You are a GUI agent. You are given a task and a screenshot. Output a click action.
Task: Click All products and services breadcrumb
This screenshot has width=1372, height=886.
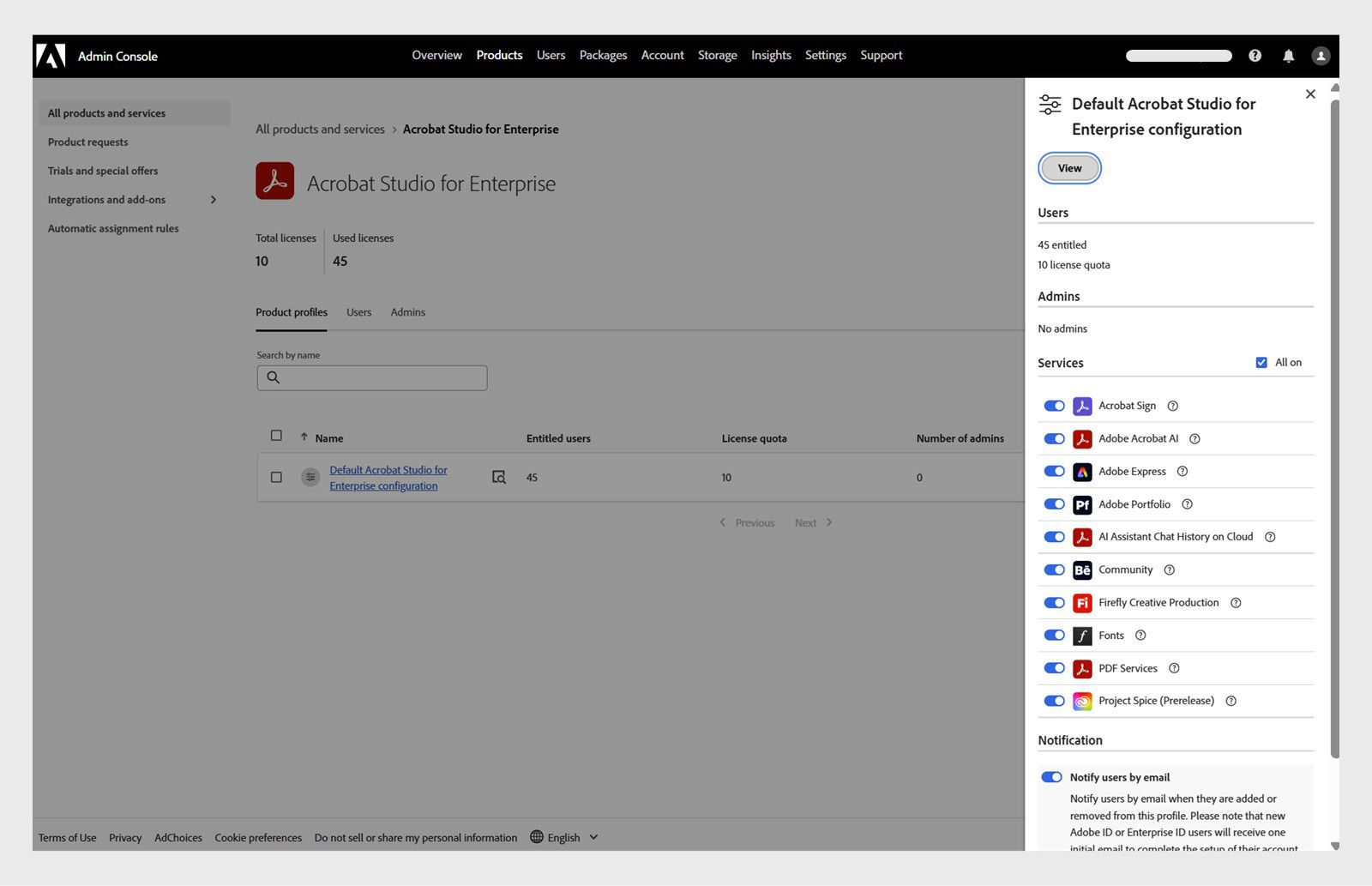tap(320, 129)
